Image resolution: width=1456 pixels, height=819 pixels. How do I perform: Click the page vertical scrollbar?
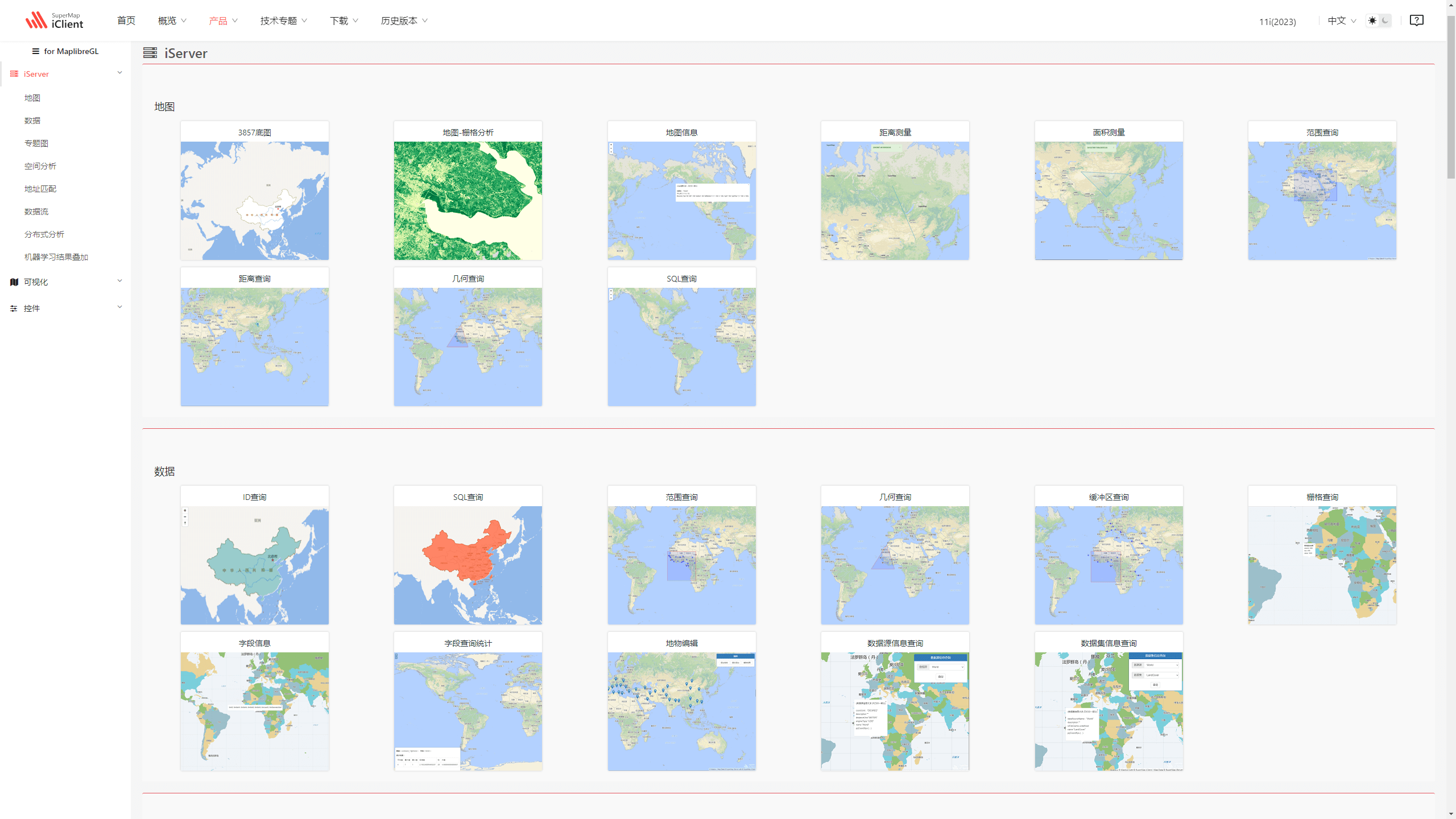coord(1451,97)
